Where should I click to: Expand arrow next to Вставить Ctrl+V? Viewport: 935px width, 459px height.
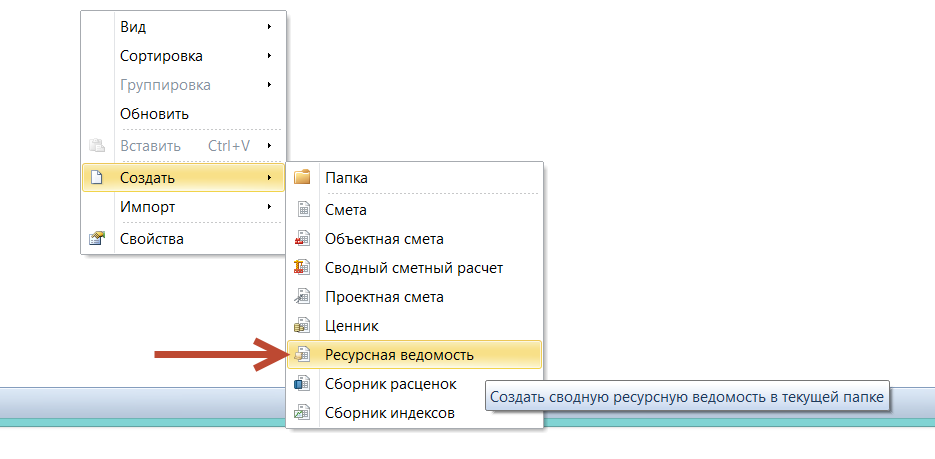[270, 145]
